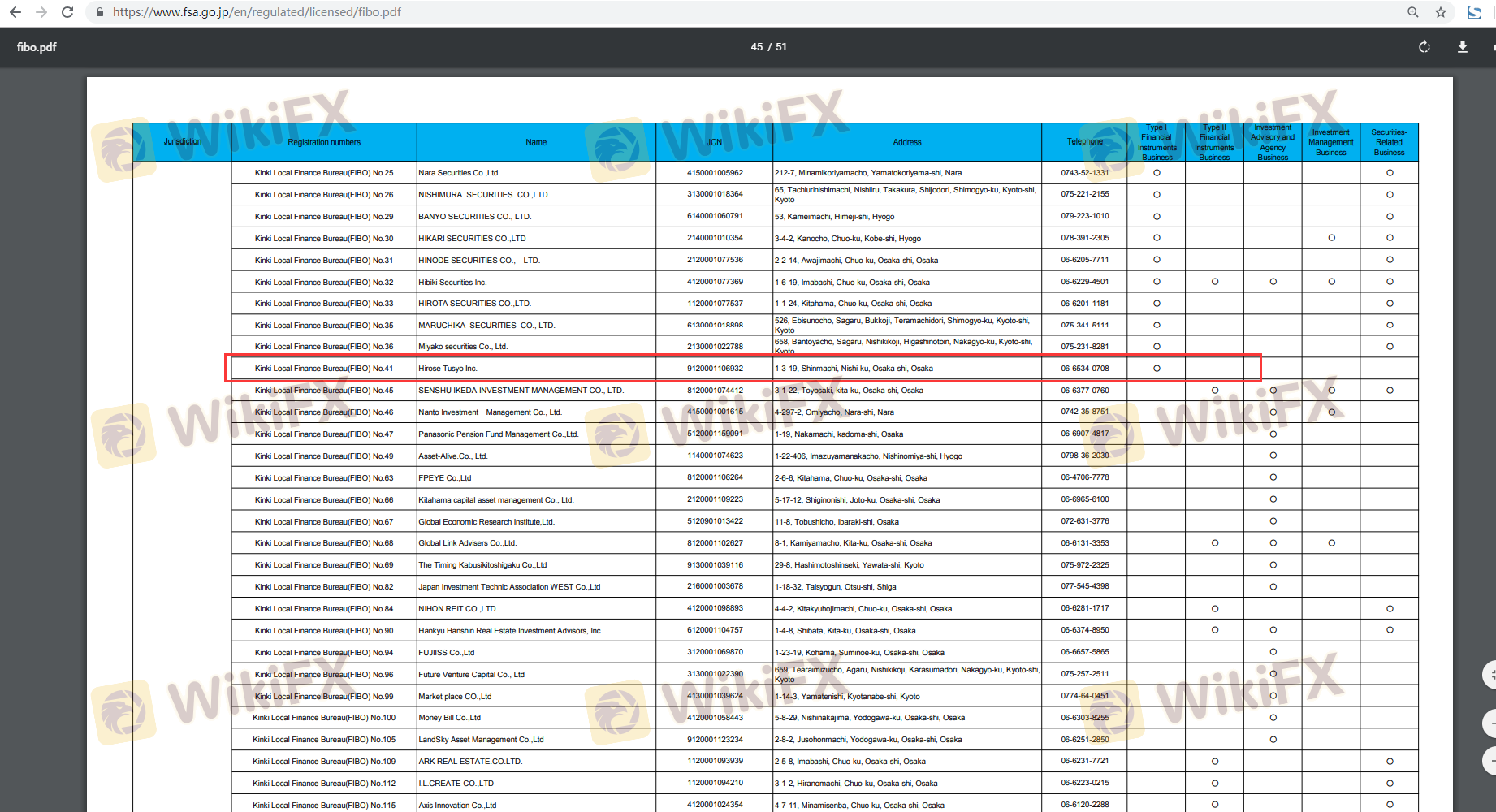The width and height of the screenshot is (1496, 812).
Task: Bookmark this page with the star icon
Action: point(1441,12)
